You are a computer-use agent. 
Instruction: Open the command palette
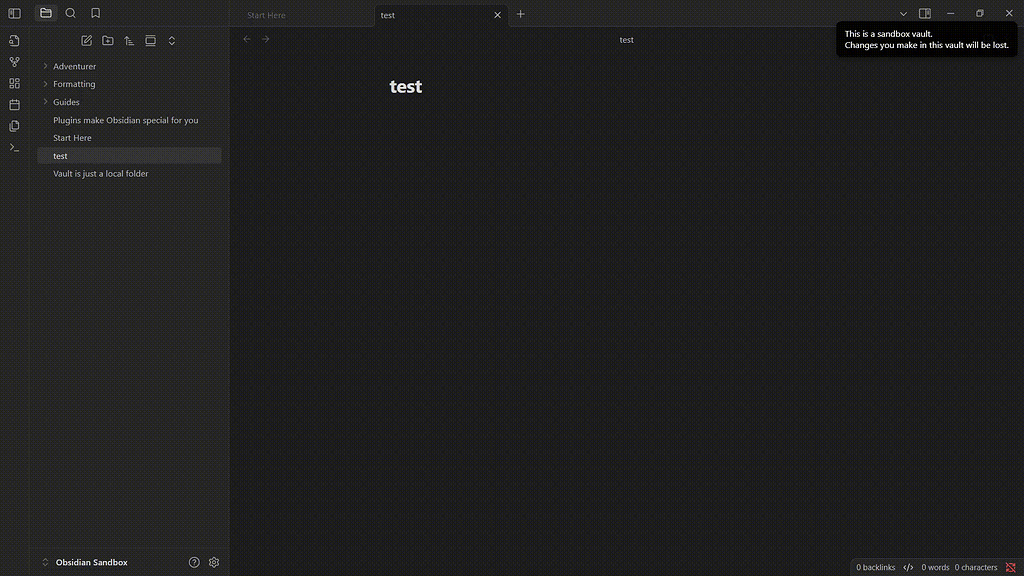point(14,147)
